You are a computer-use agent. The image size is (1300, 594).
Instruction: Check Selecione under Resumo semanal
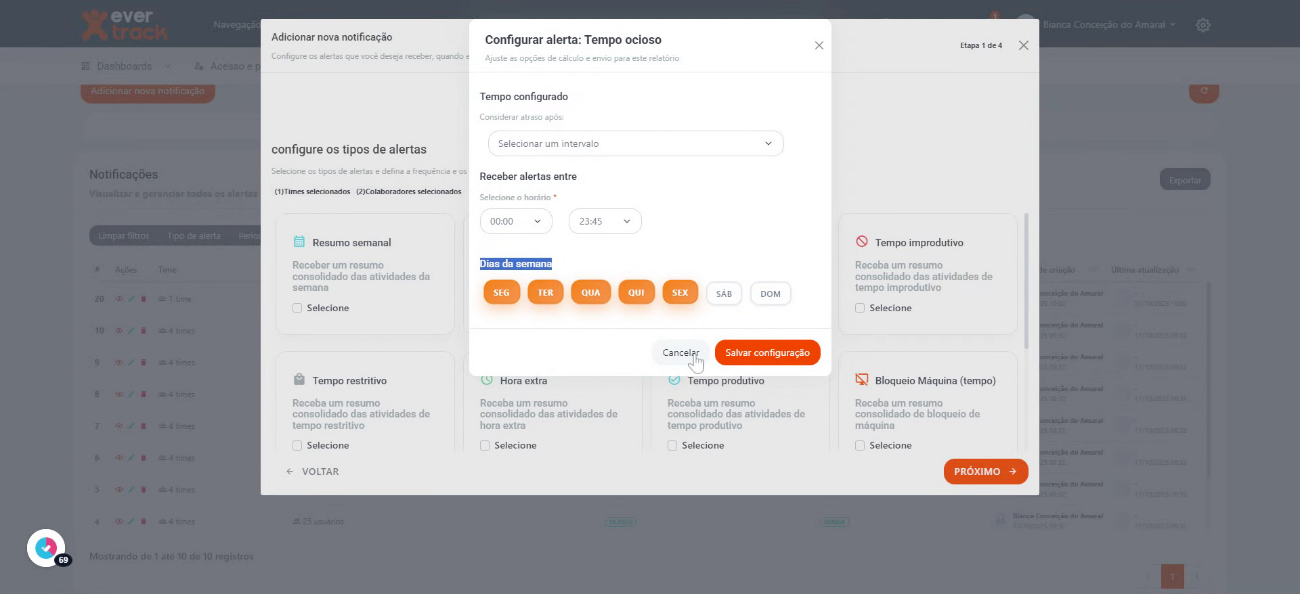[x=297, y=308]
